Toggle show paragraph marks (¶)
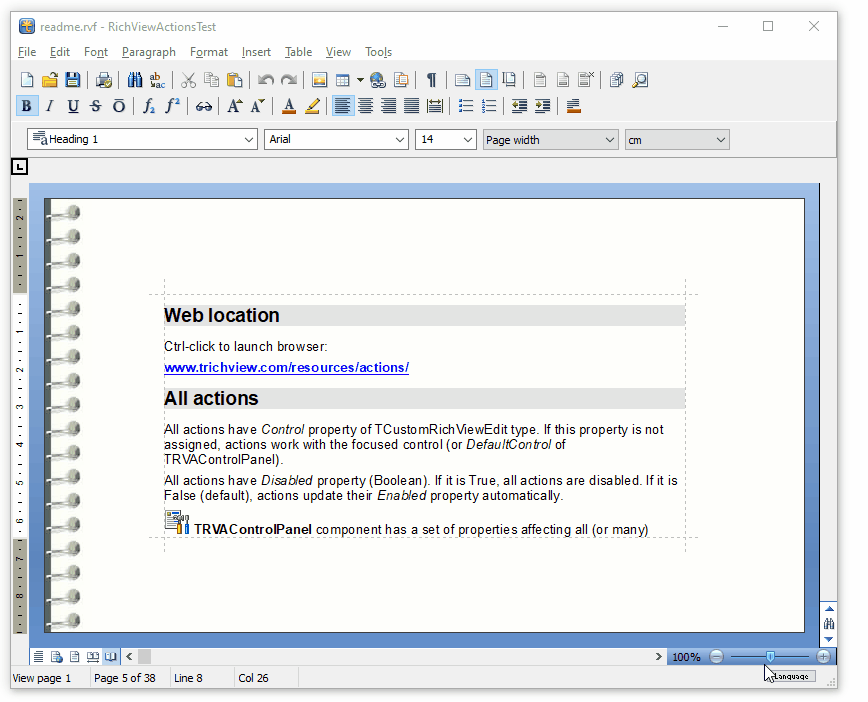 [431, 80]
